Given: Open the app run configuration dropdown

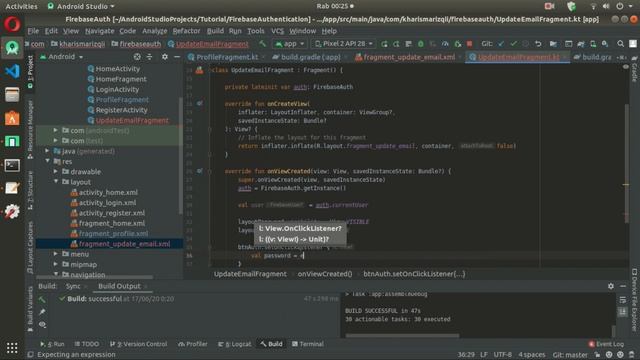Looking at the screenshot, I should point(290,44).
